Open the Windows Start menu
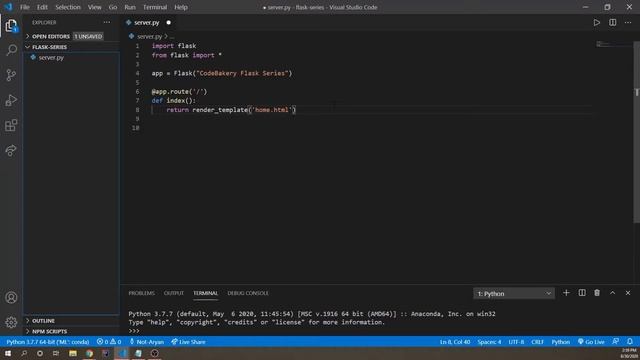Image resolution: width=640 pixels, height=360 pixels. coord(8,353)
